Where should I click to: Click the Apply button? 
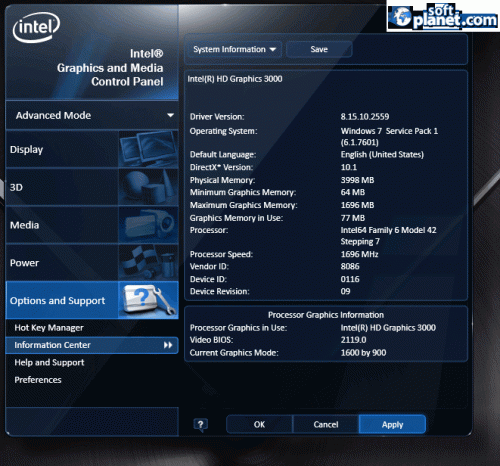[392, 424]
